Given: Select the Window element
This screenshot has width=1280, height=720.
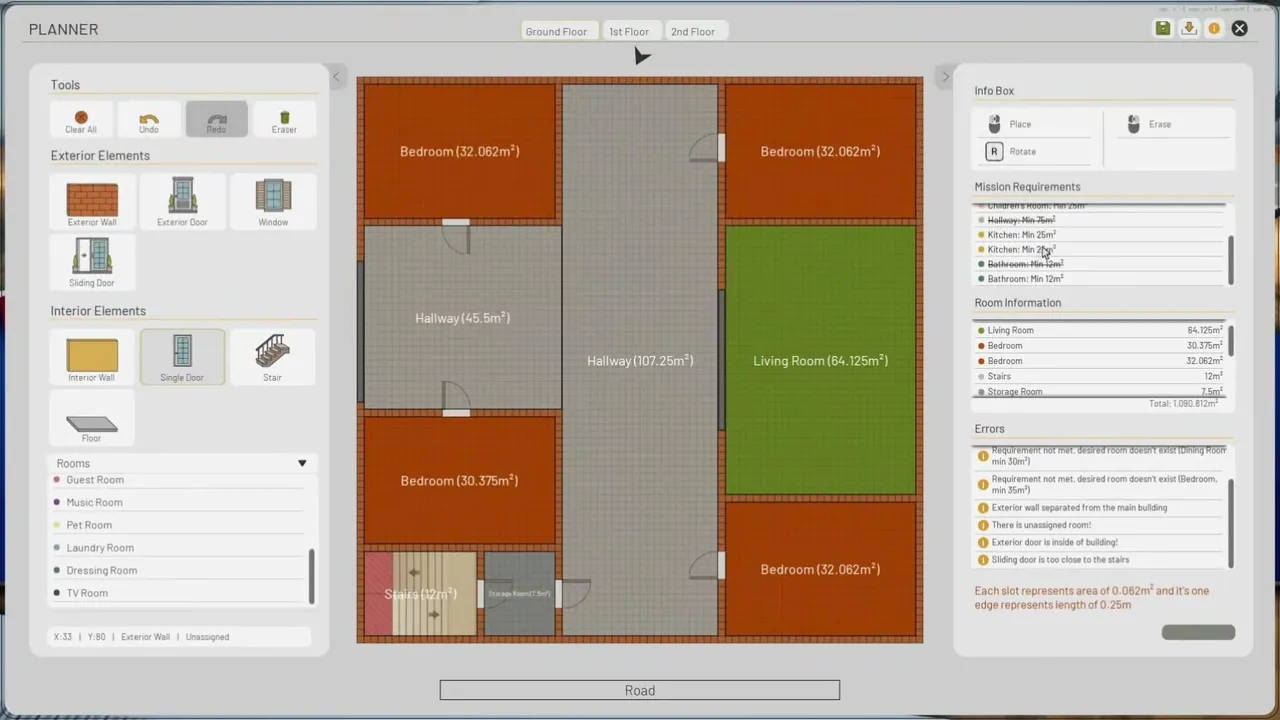Looking at the screenshot, I should coord(273,202).
